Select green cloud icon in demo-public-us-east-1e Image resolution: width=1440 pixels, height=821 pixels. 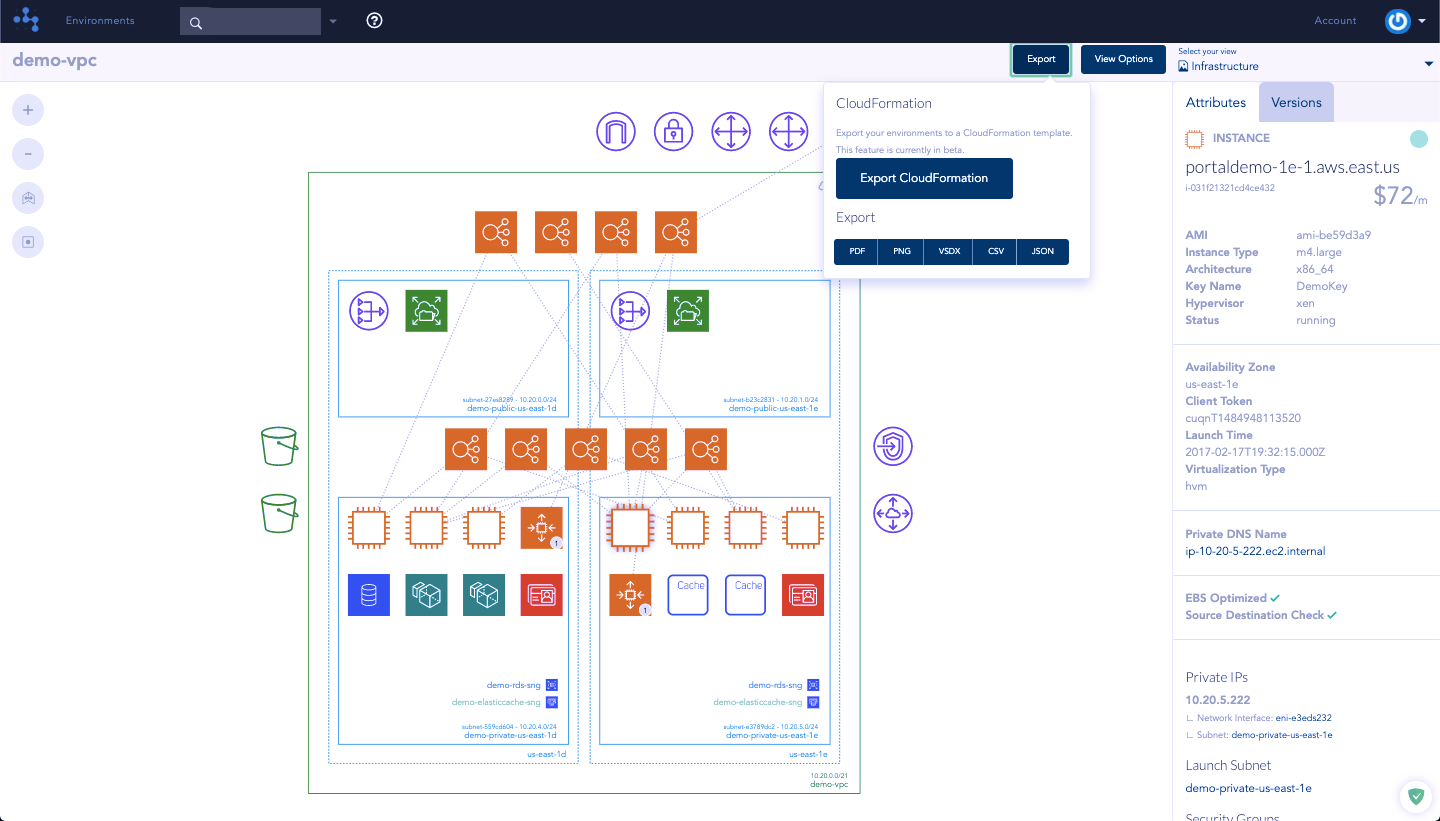(688, 311)
